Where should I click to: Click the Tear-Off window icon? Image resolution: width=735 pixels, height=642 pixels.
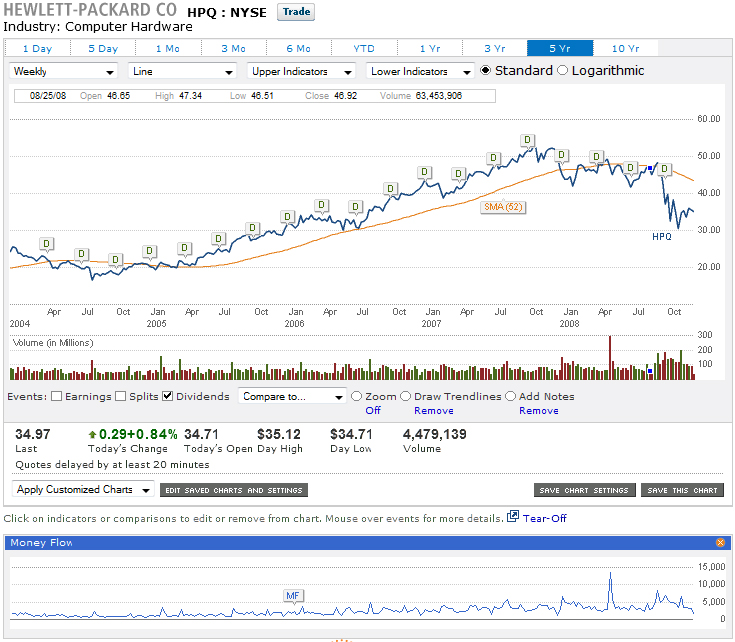pyautogui.click(x=513, y=516)
